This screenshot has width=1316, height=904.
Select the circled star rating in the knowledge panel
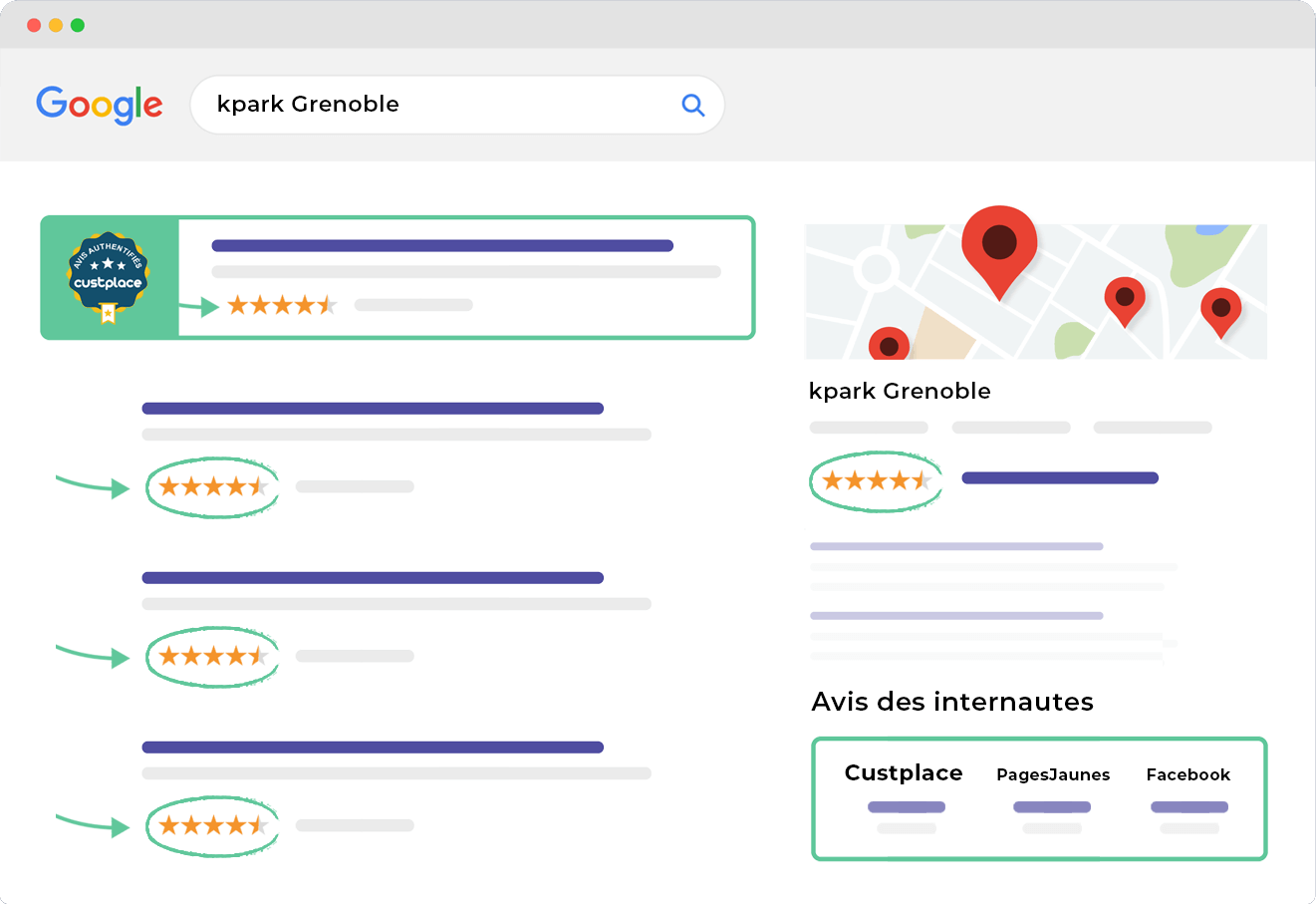[874, 480]
